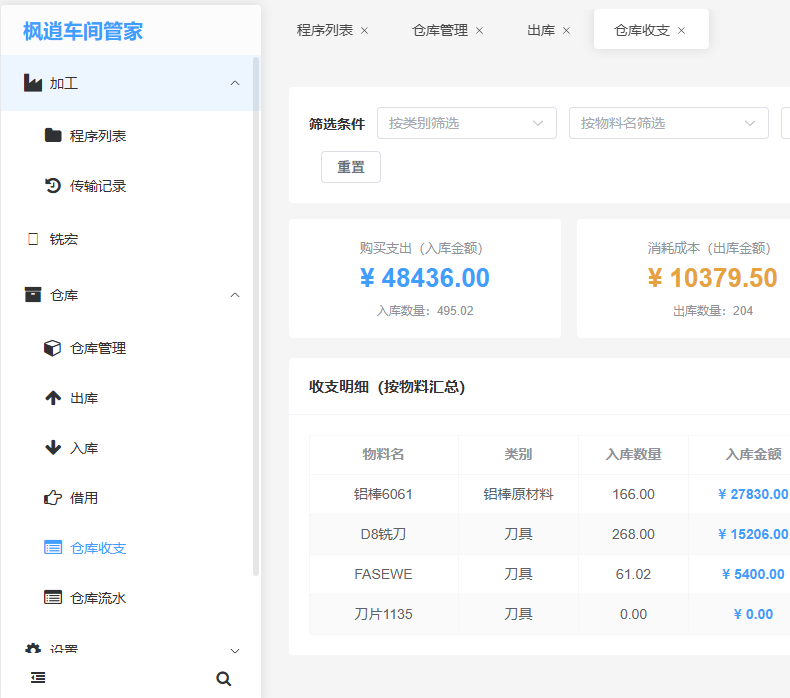Open menu search with the magnifier icon
790x698 pixels.
pyautogui.click(x=224, y=679)
